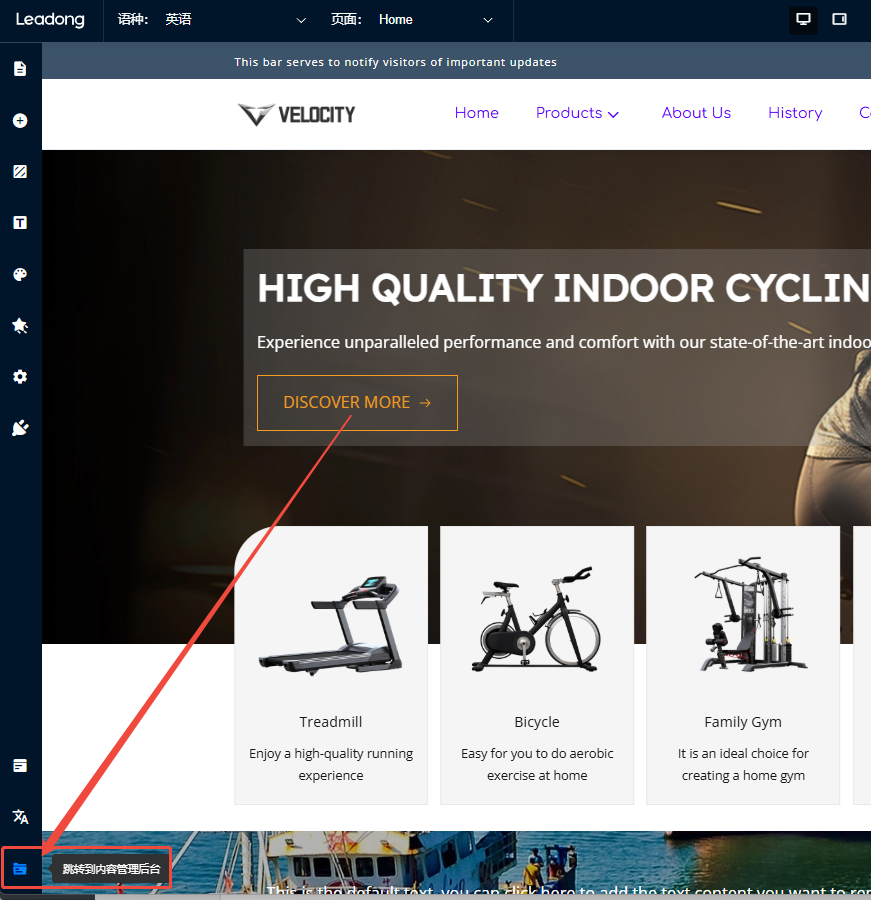This screenshot has height=900, width=871.
Task: Open the settings gear icon in sidebar
Action: tap(20, 377)
